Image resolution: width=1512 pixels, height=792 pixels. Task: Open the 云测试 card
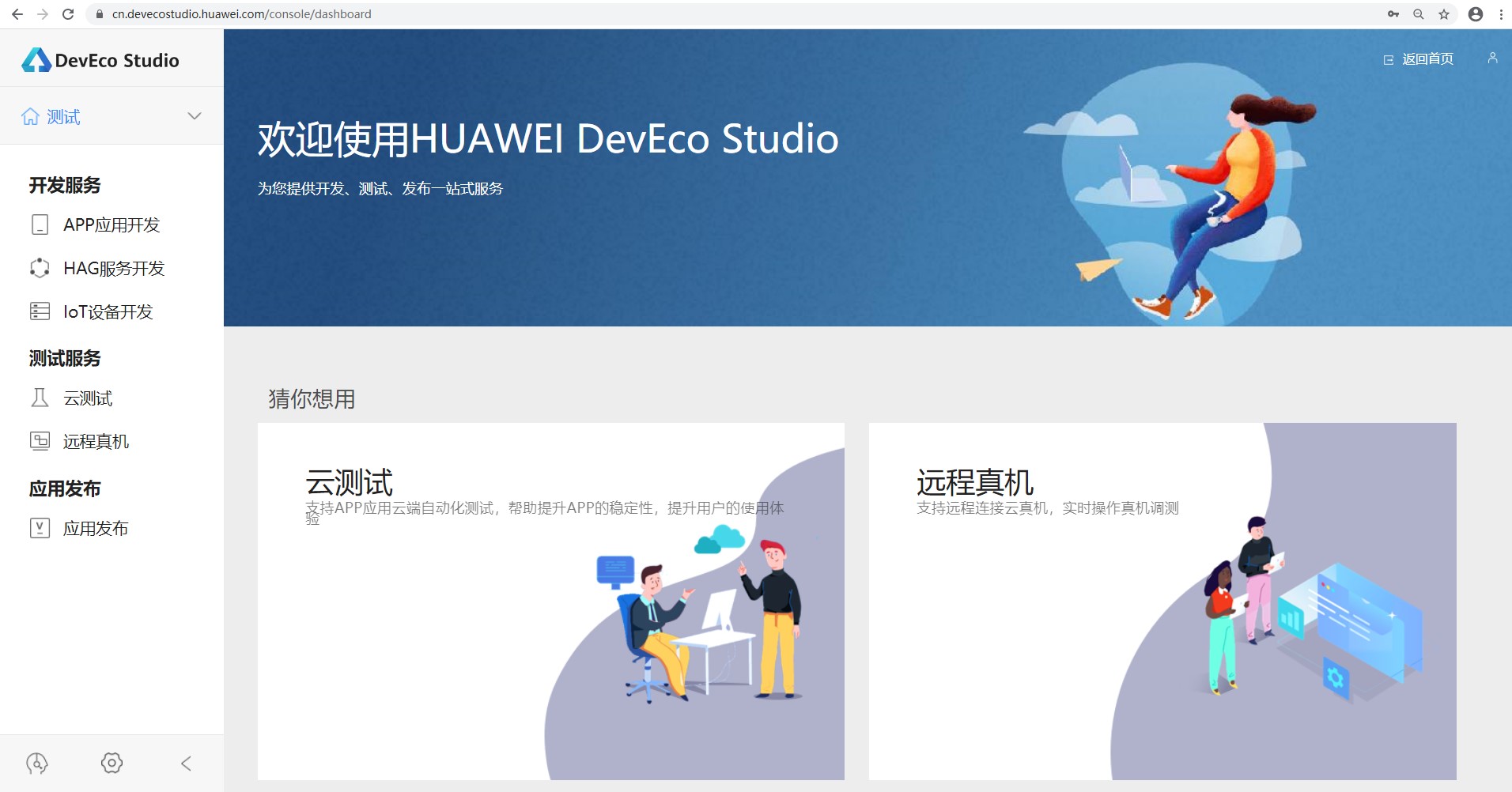point(551,602)
